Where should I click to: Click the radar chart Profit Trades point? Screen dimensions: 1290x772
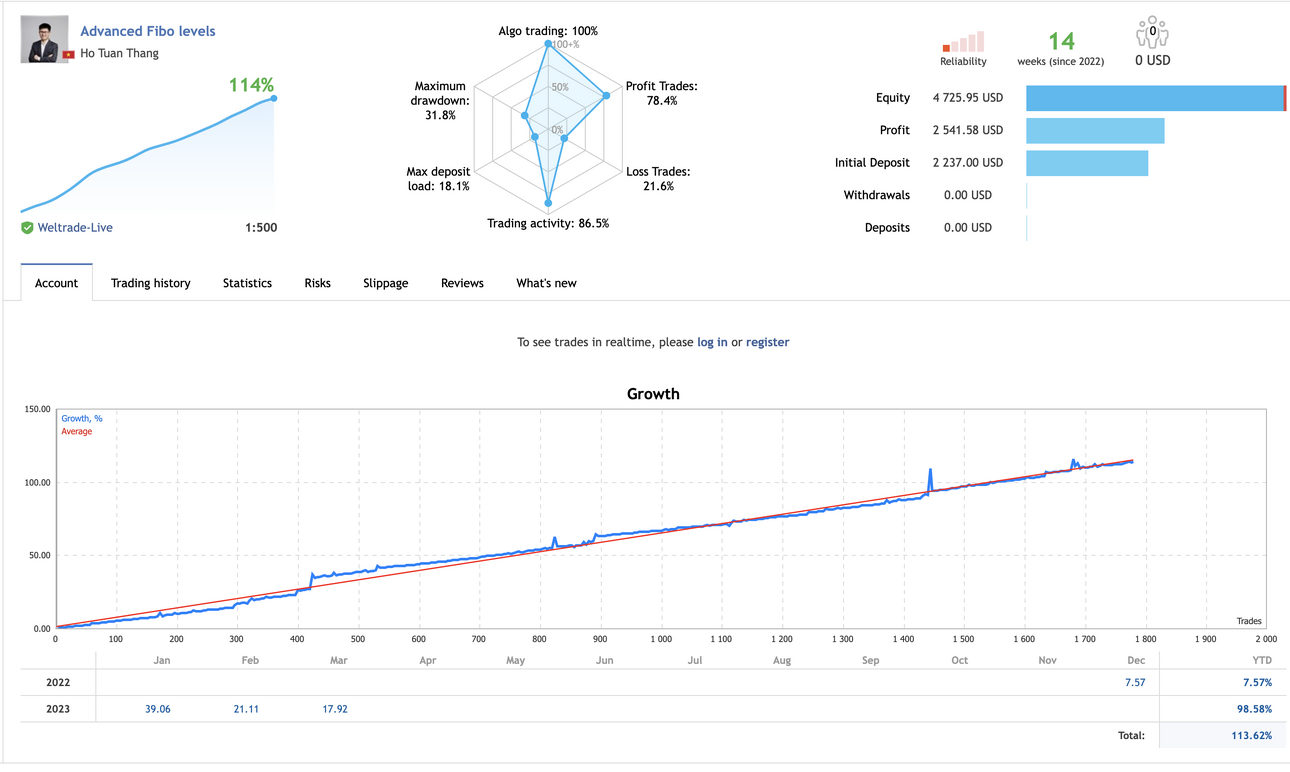pyautogui.click(x=606, y=96)
